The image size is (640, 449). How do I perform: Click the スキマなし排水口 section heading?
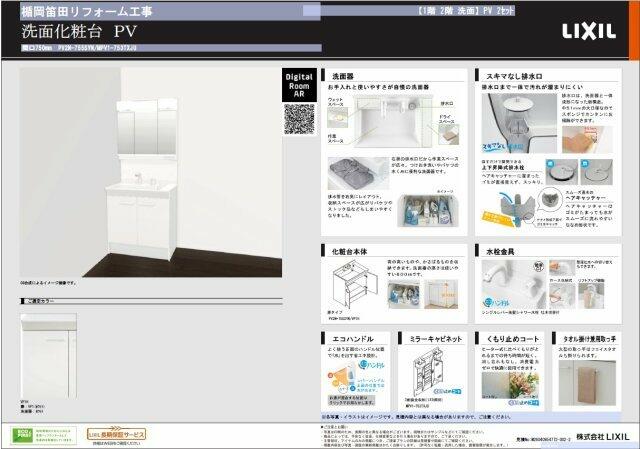click(514, 76)
